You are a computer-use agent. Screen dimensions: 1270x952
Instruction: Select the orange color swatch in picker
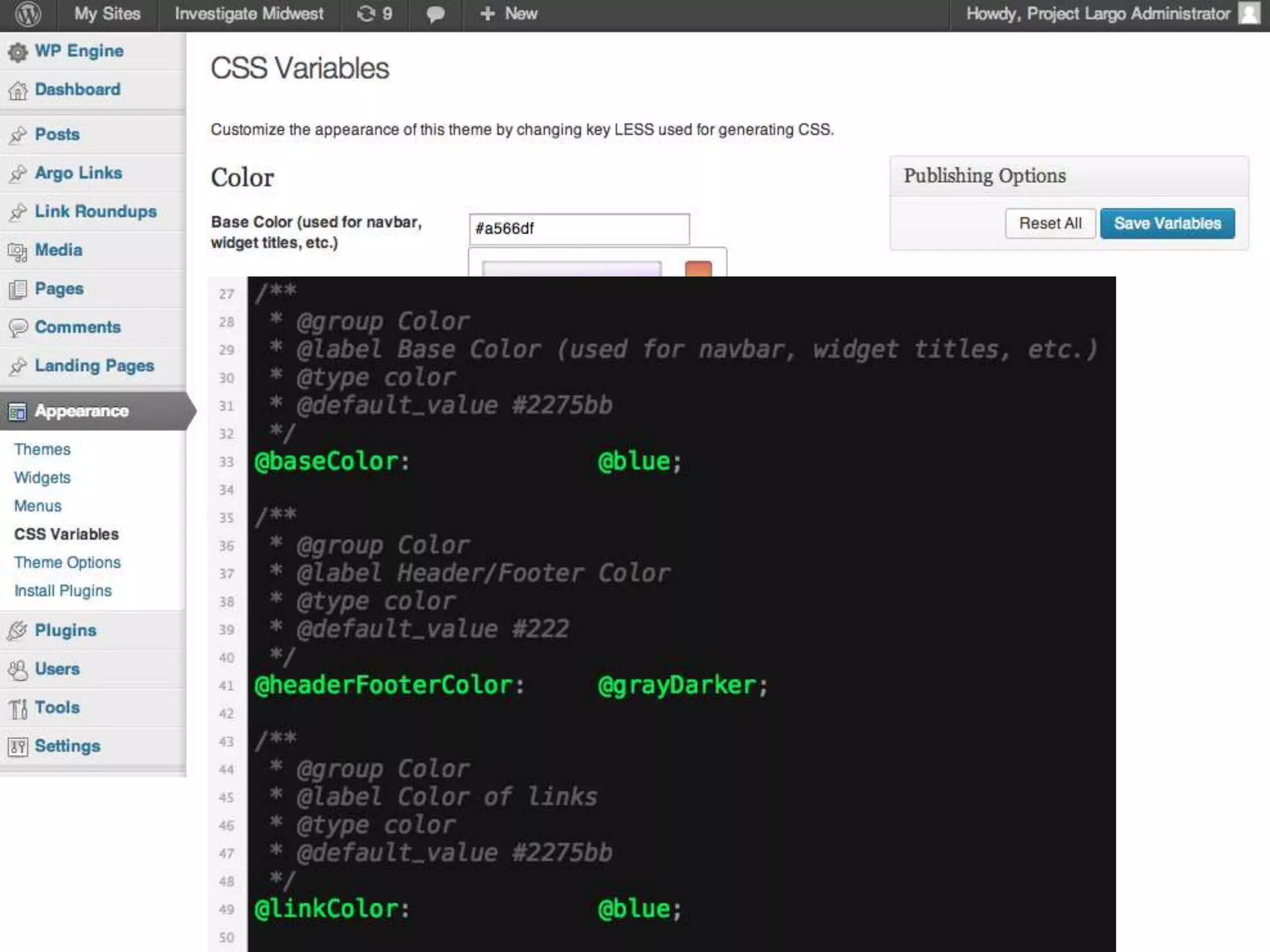click(698, 270)
